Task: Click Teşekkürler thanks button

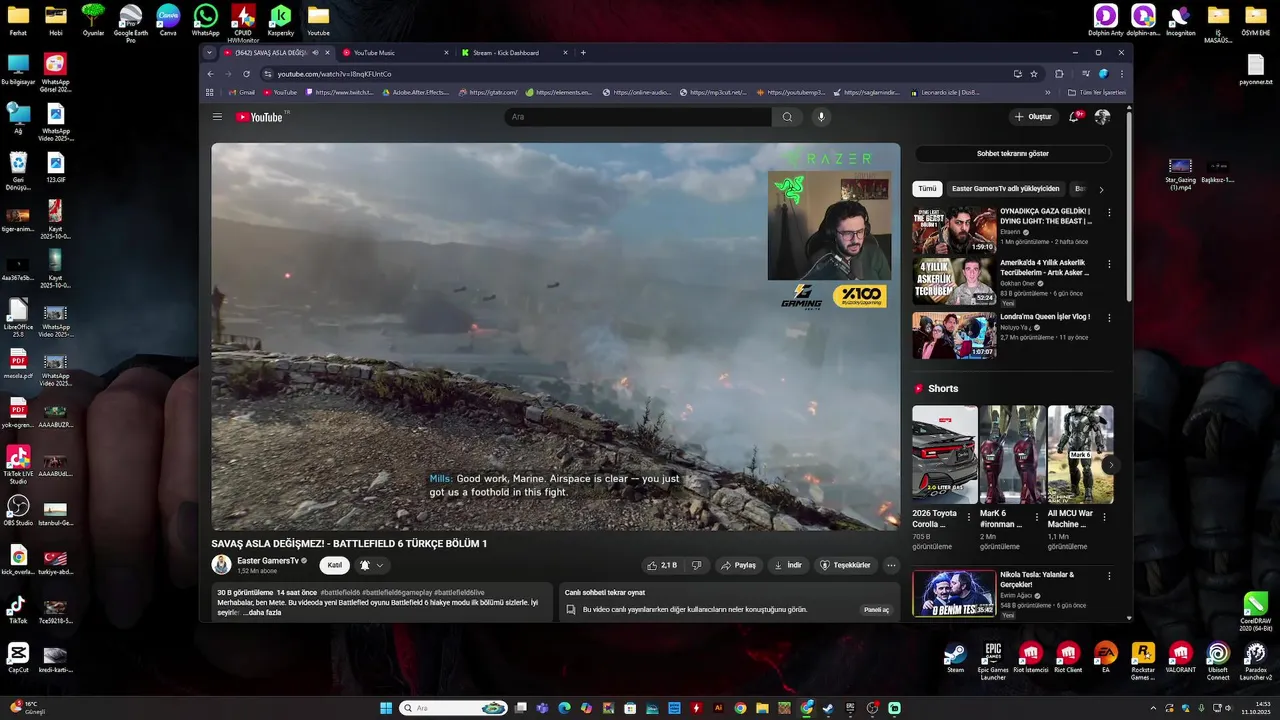Action: tap(845, 565)
